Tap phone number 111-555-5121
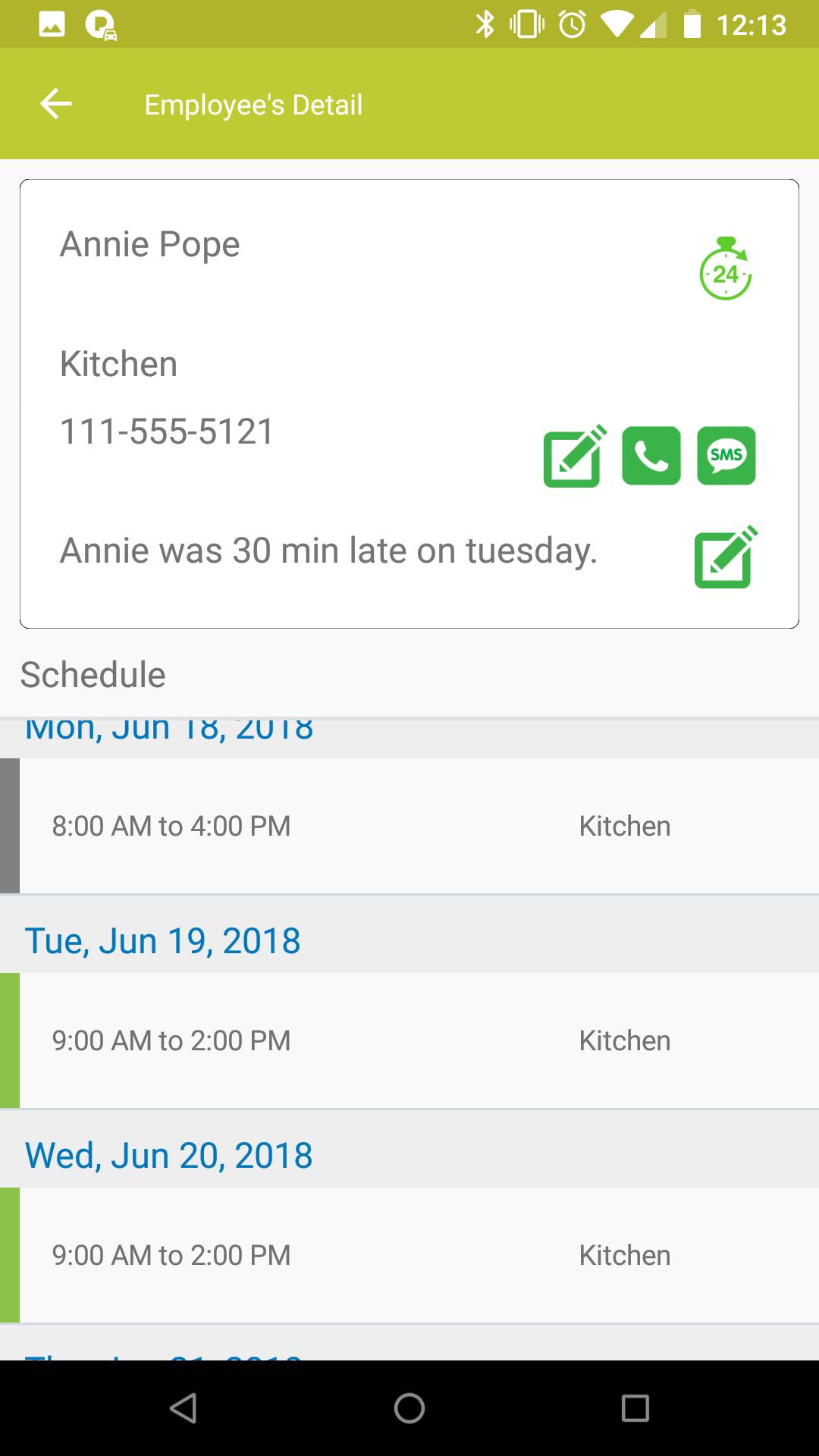Viewport: 819px width, 1456px height. point(167,431)
